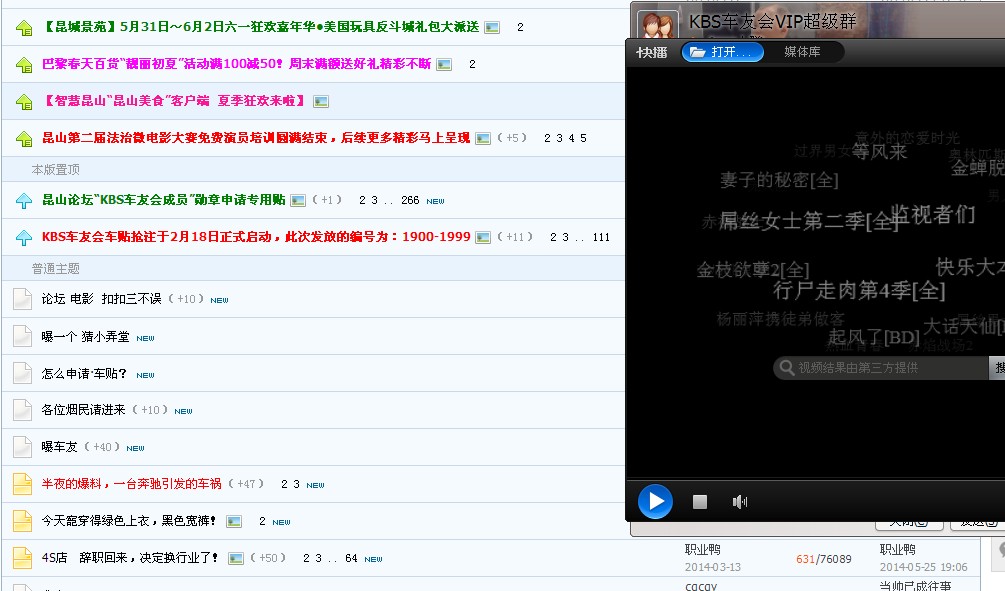1005x591 pixels.
Task: Open thread 论坛 电影 扣扣三不误
Action: [x=101, y=299]
